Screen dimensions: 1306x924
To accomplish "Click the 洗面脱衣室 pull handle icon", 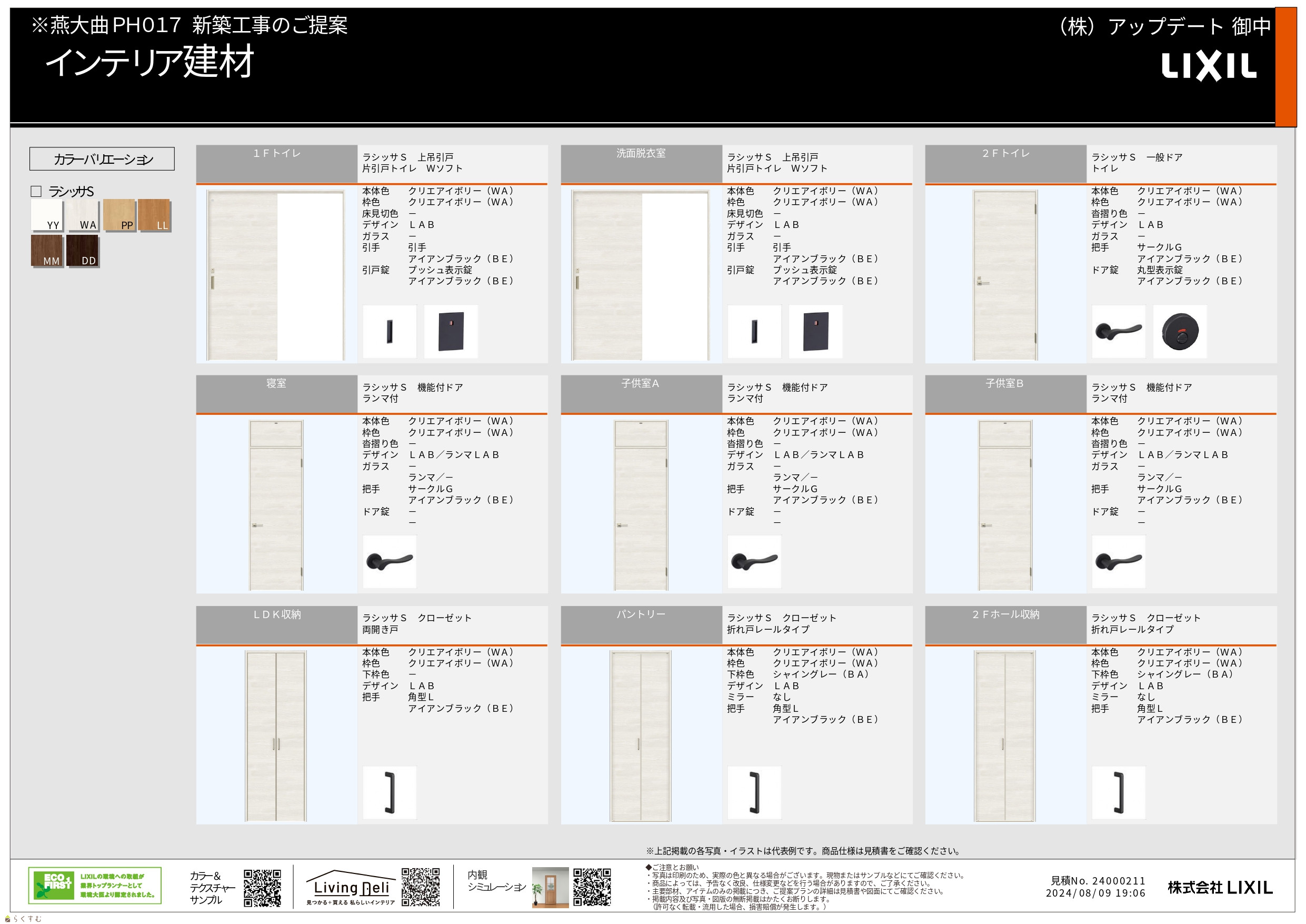I will [x=754, y=331].
